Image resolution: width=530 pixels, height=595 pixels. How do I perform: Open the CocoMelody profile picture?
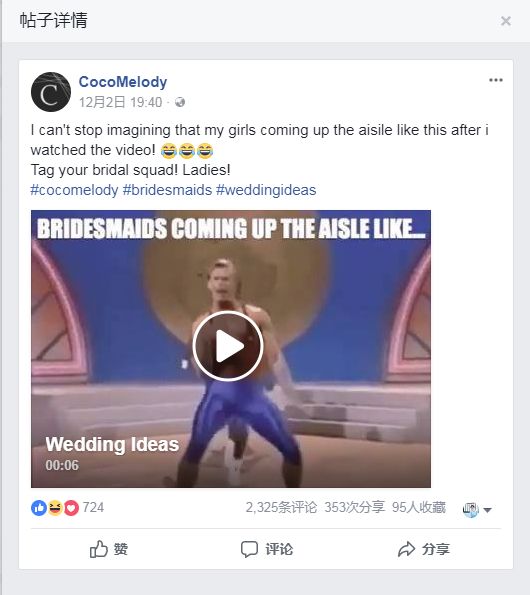tap(50, 92)
